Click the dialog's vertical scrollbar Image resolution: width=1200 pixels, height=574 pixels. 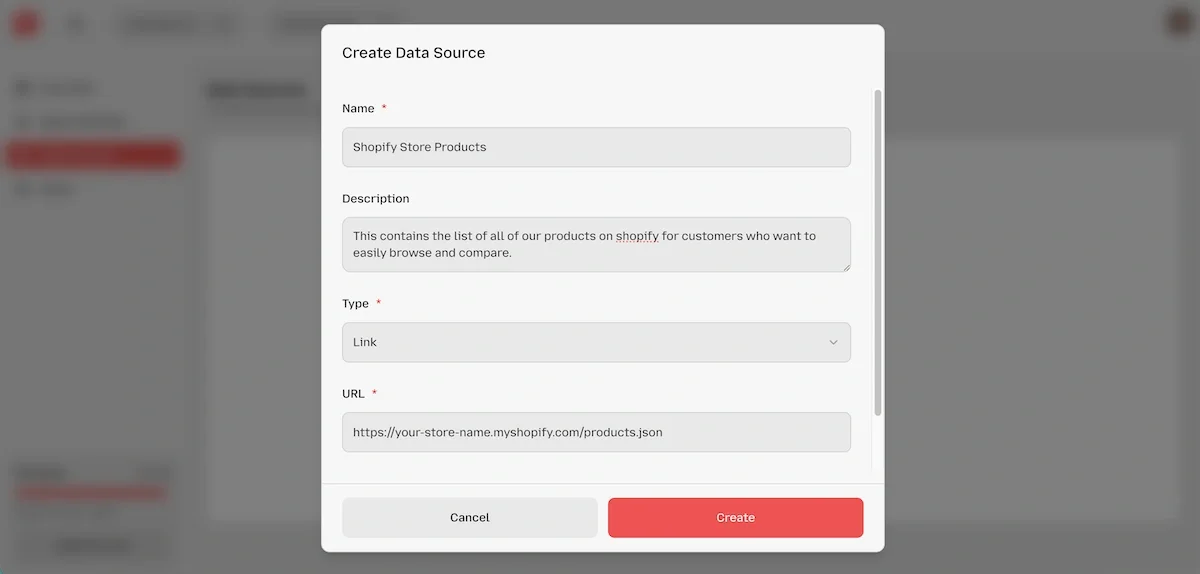pyautogui.click(x=878, y=252)
